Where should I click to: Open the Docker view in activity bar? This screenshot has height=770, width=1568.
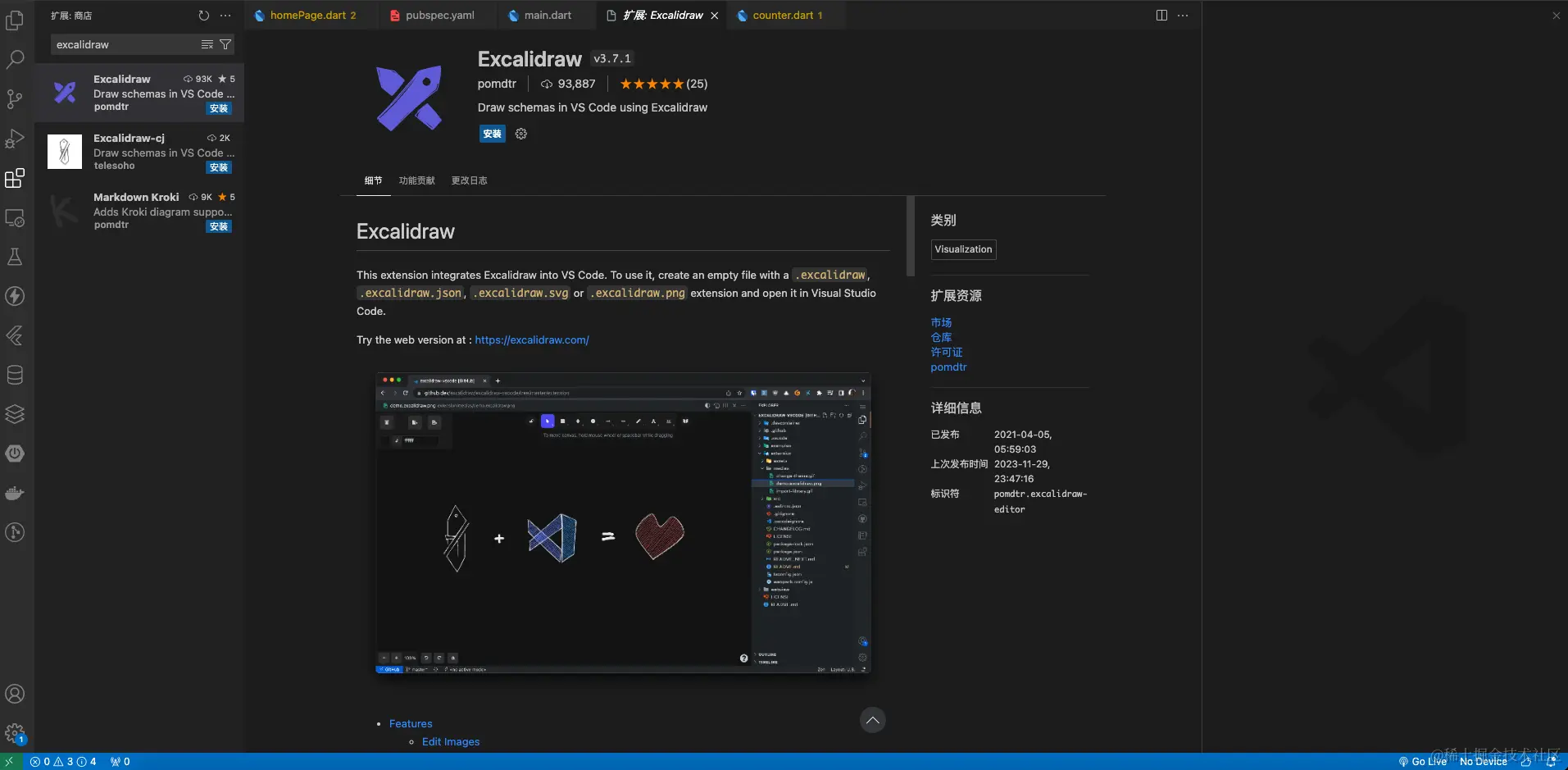15,493
